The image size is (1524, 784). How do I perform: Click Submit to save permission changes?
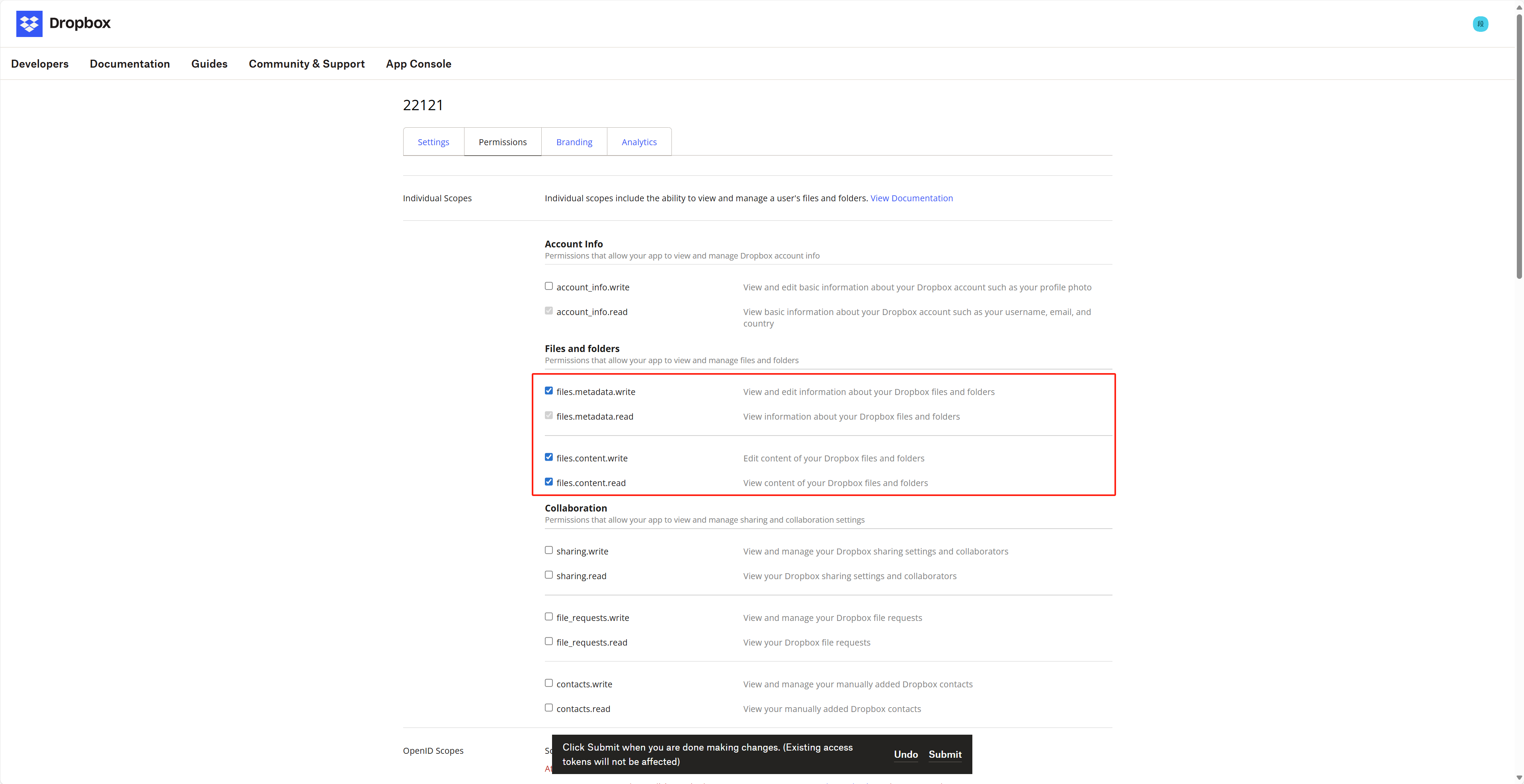tap(945, 755)
